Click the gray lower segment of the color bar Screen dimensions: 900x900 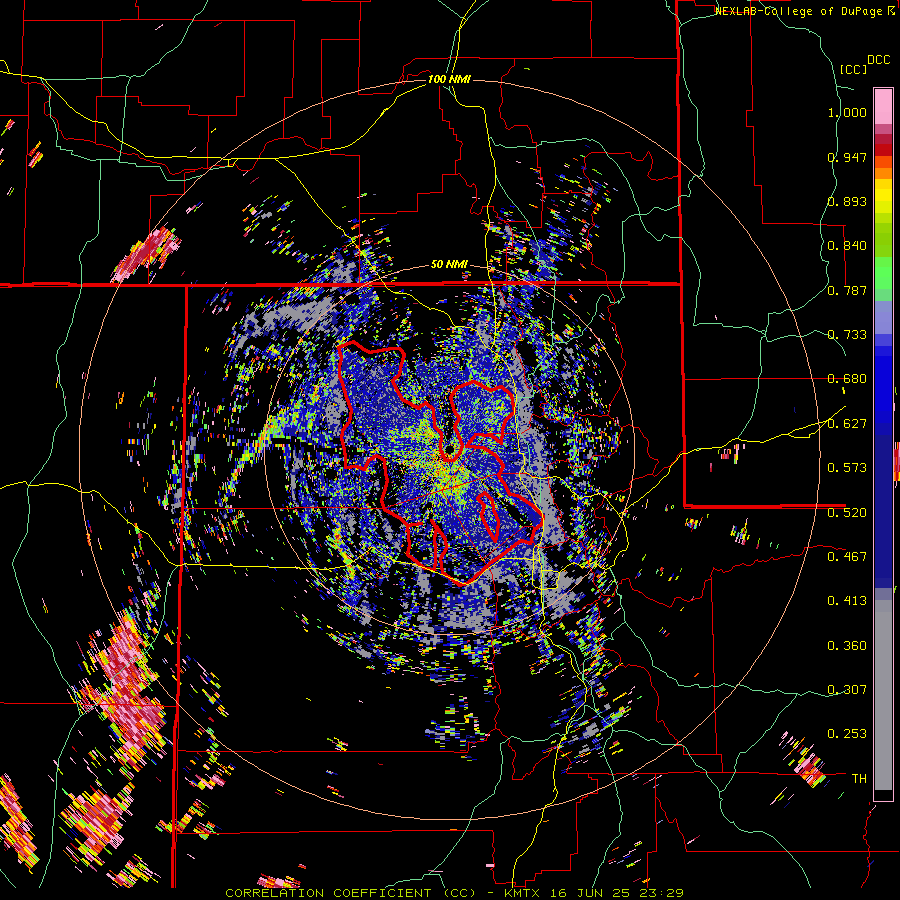click(883, 695)
